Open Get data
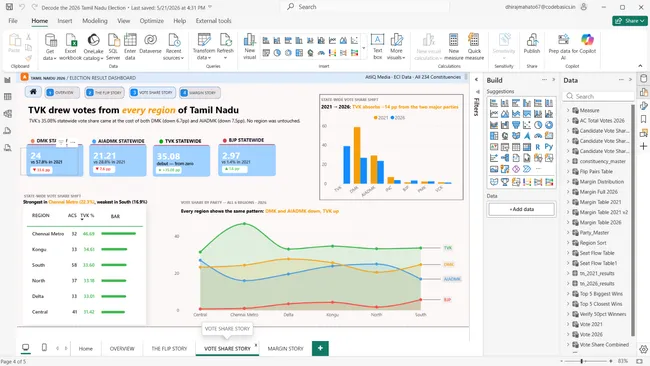The image size is (650, 366). pyautogui.click(x=50, y=47)
